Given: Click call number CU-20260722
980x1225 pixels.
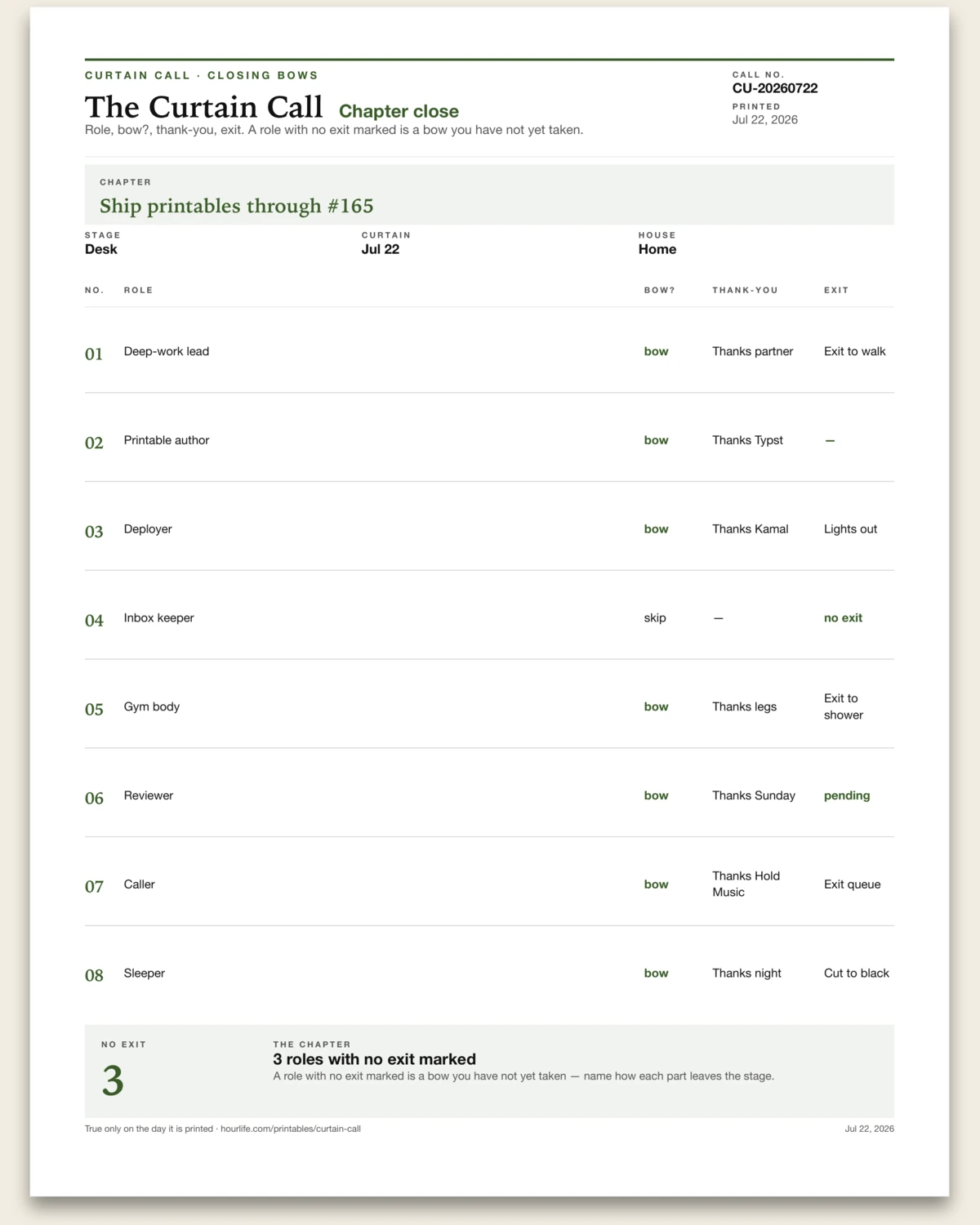Looking at the screenshot, I should pyautogui.click(x=775, y=88).
